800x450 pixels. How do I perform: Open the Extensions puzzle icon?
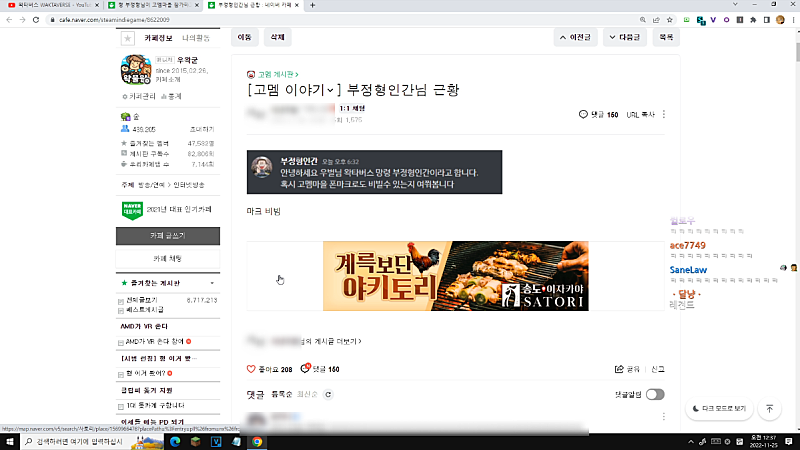[x=753, y=20]
